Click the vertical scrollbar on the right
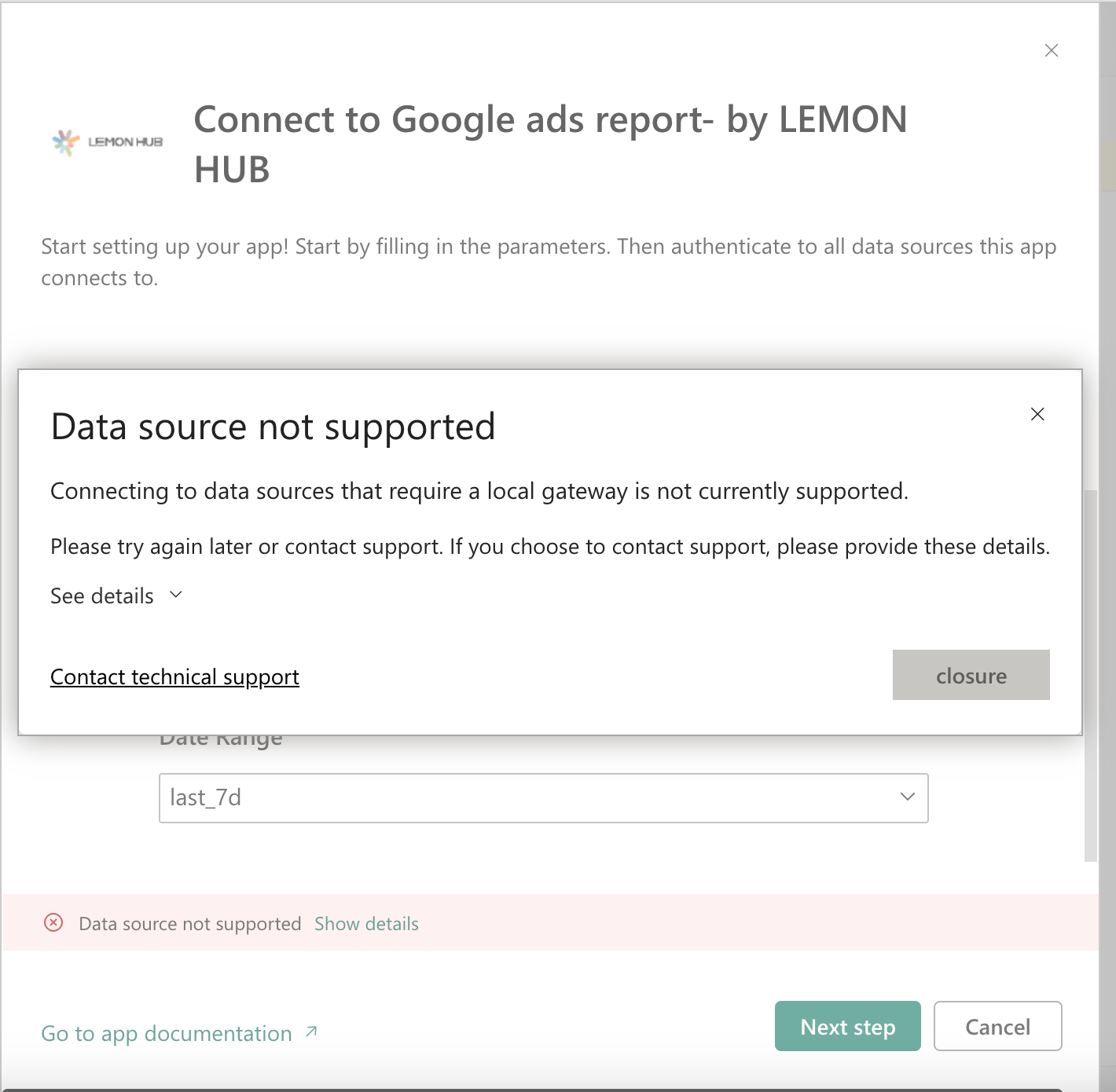The image size is (1116, 1092). [1091, 676]
